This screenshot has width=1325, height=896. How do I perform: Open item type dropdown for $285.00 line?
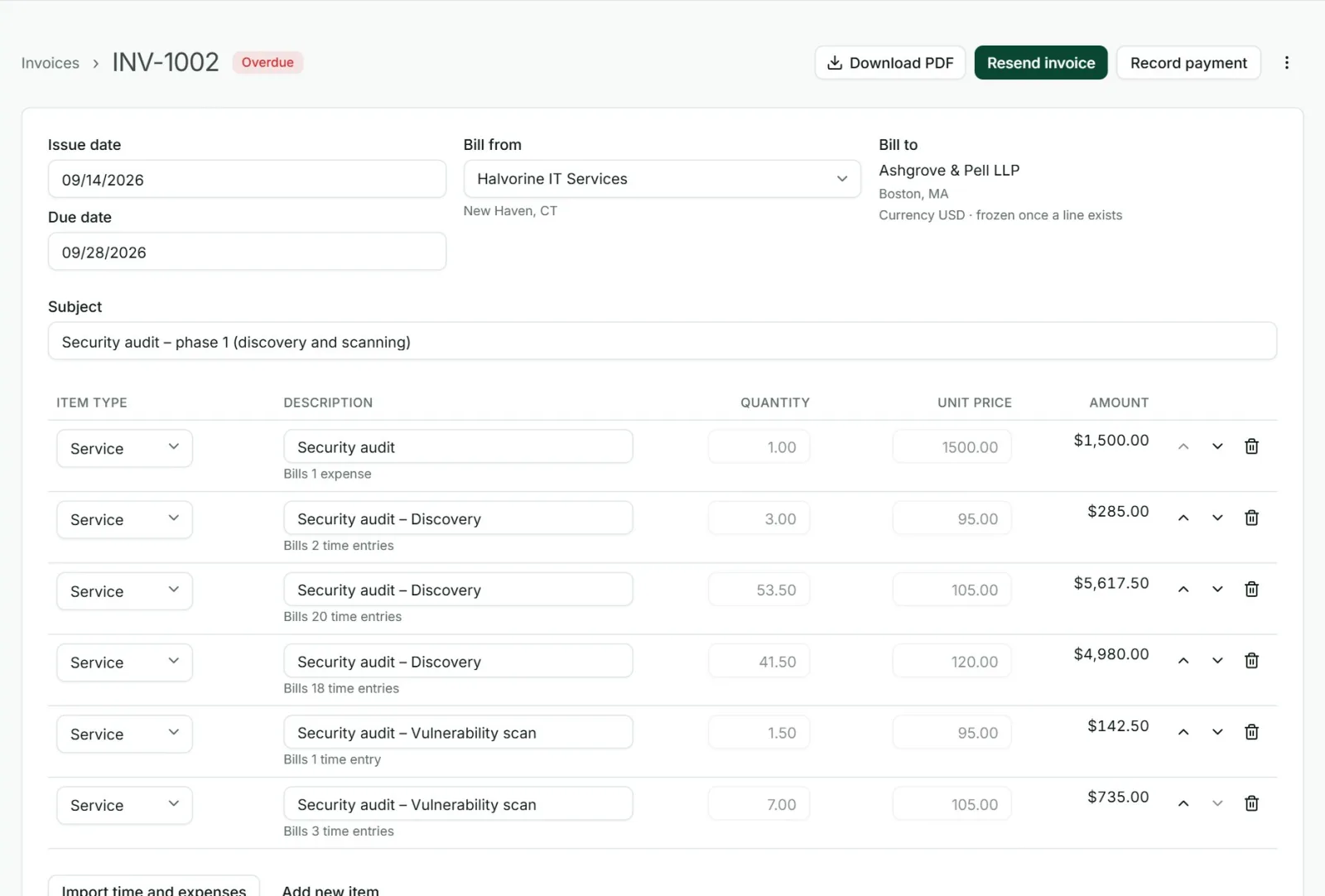(x=124, y=519)
